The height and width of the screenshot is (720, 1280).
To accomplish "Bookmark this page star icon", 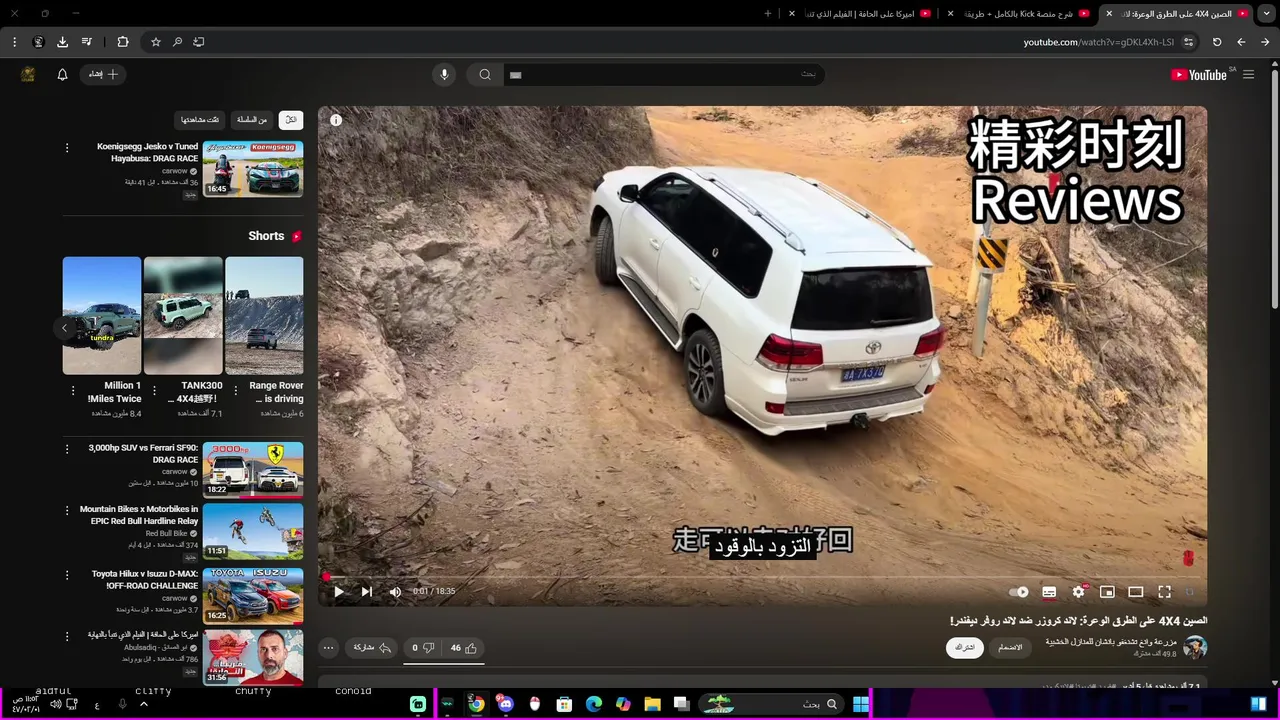I will click(156, 42).
